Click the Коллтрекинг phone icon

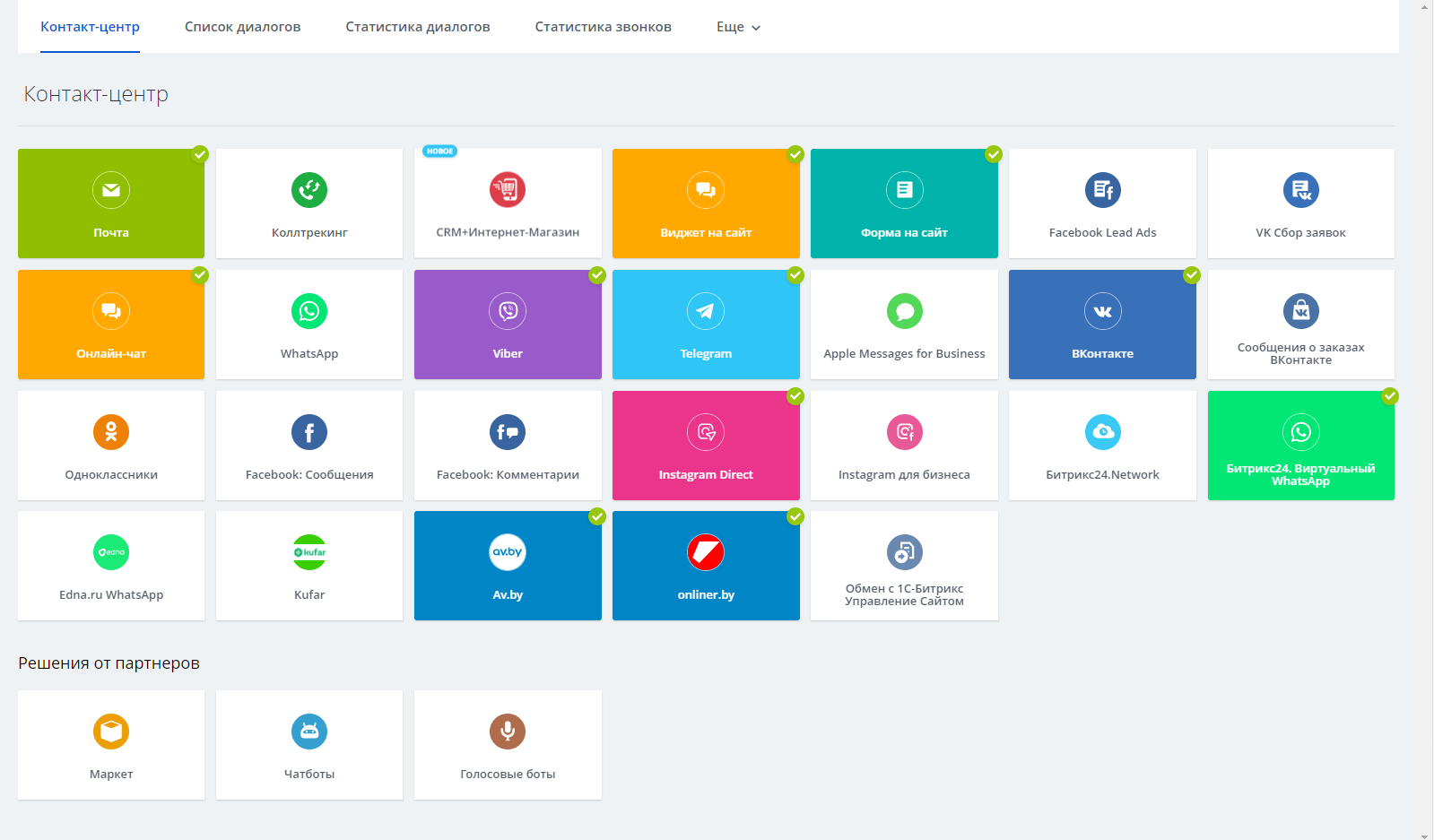tap(309, 190)
